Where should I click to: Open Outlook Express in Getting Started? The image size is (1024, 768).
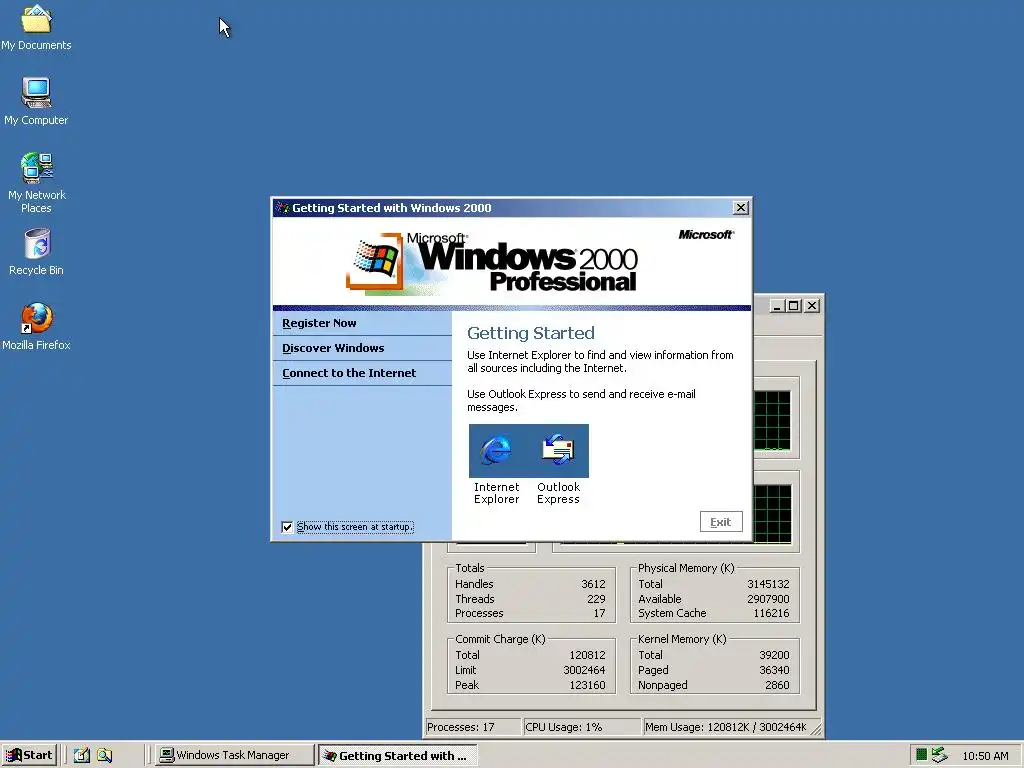coord(558,451)
